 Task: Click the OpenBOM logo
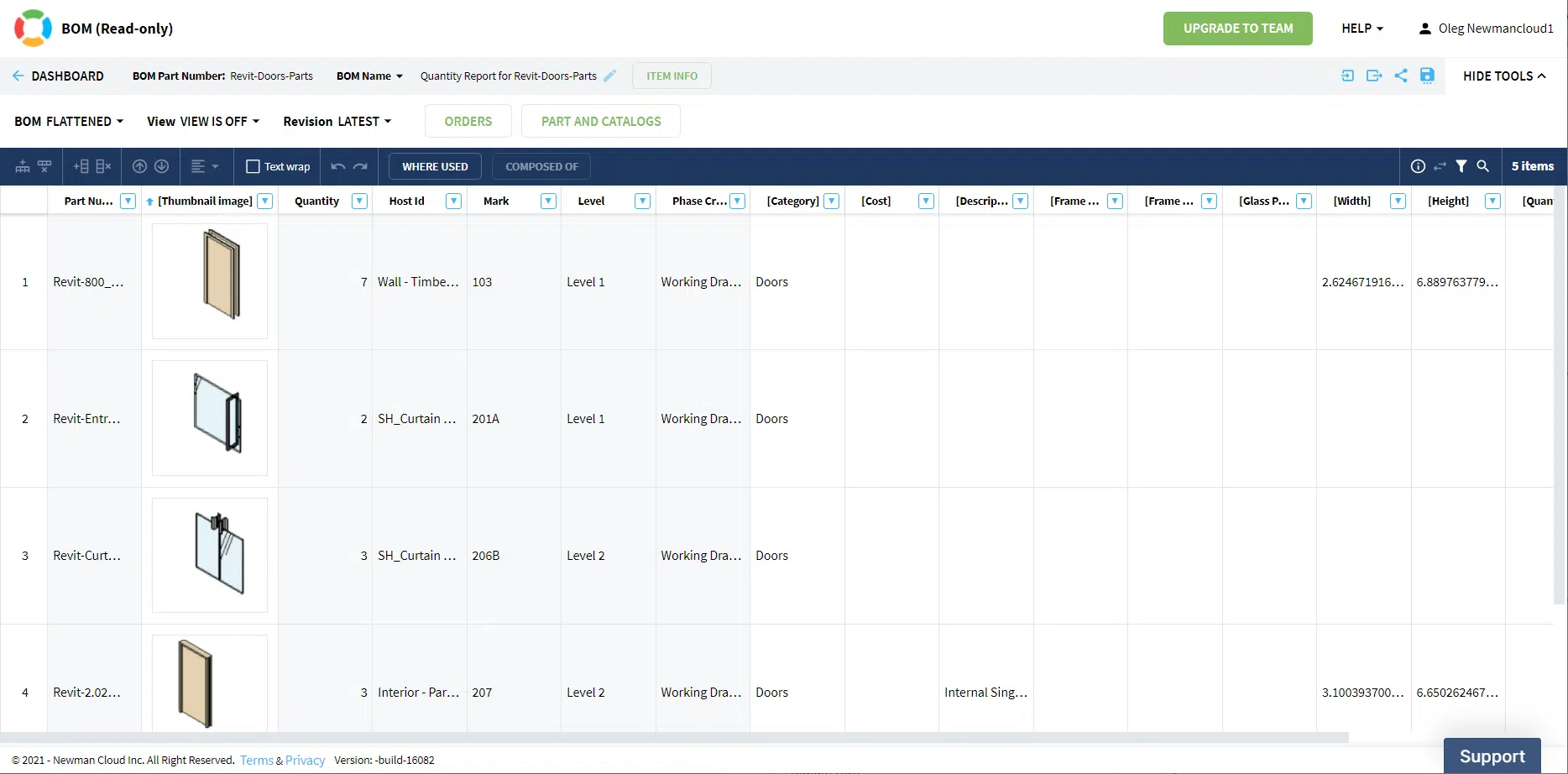(33, 28)
